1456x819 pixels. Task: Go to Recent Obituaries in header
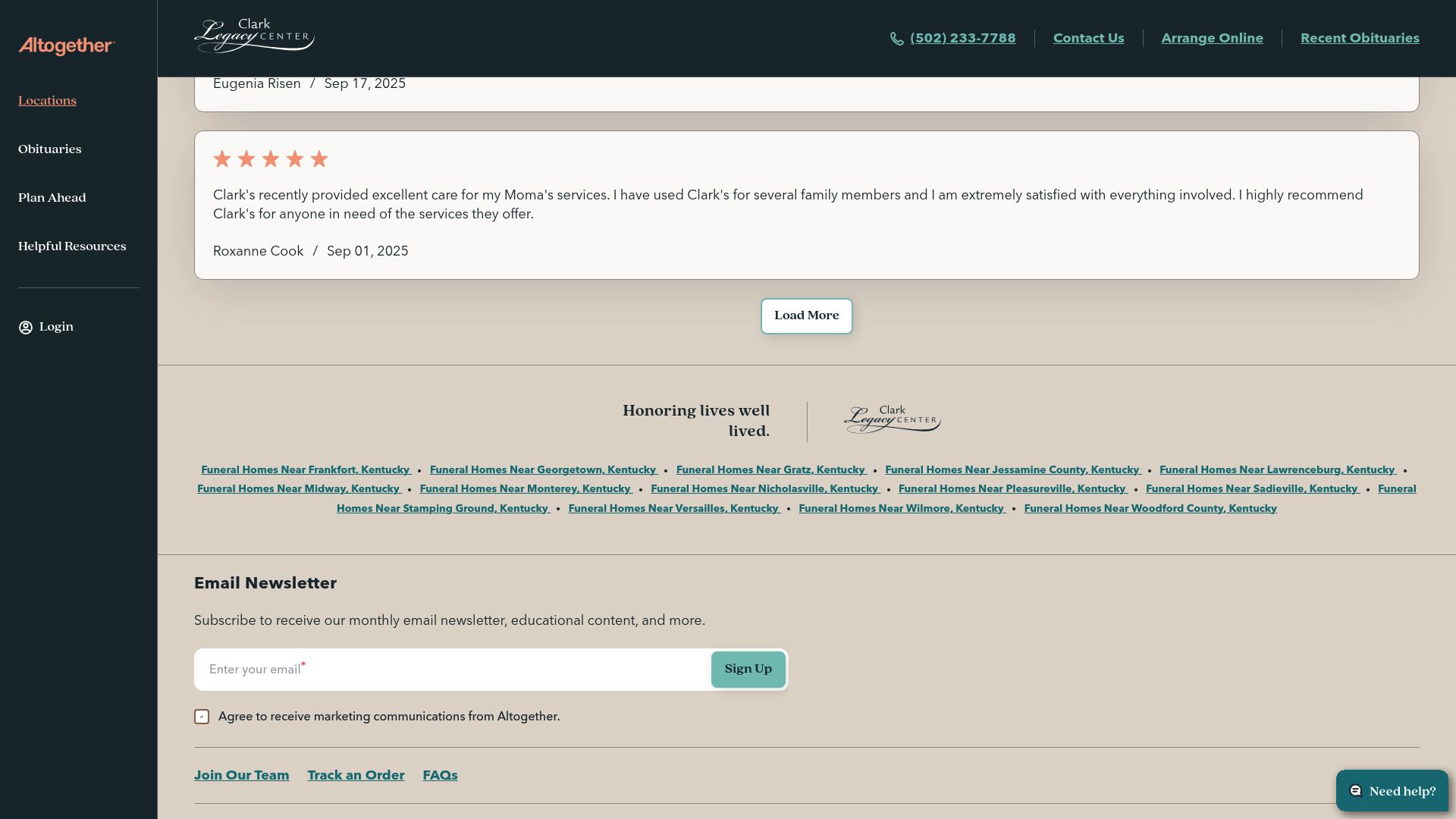coord(1360,39)
